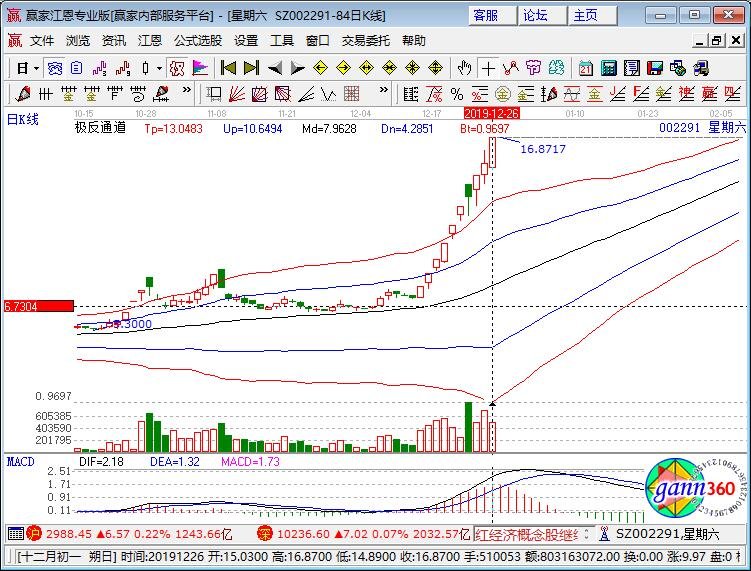
Task: Toggle the news ticker up-down stepper
Action: point(587,534)
